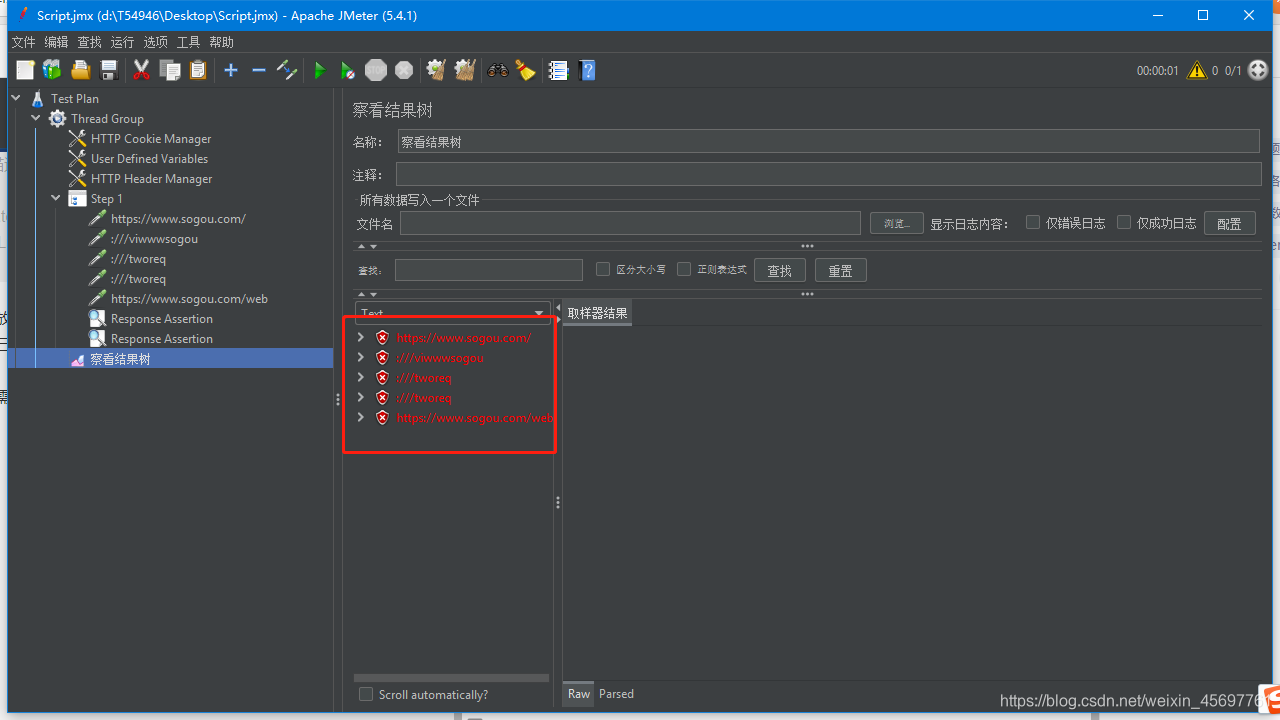Clear all results with the double broom-gear icon
The width and height of the screenshot is (1280, 720).
click(465, 70)
